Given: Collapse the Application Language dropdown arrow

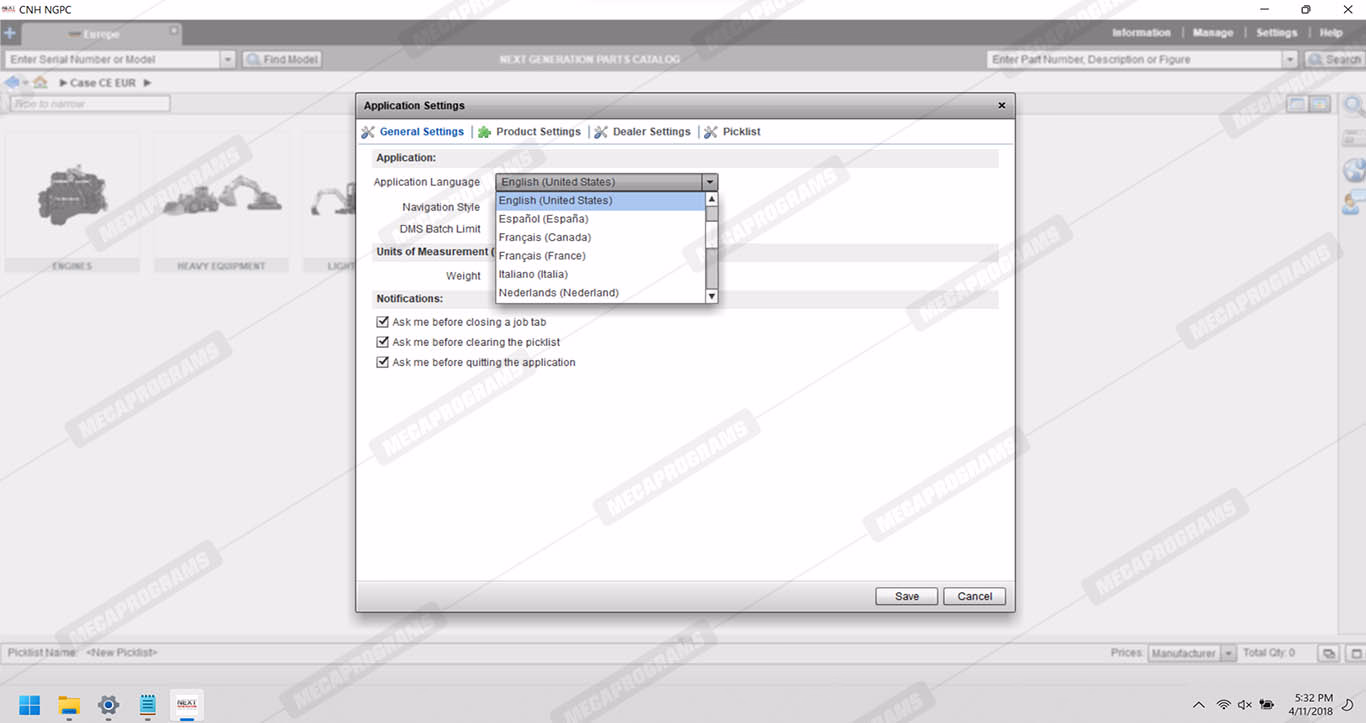Looking at the screenshot, I should (x=709, y=182).
